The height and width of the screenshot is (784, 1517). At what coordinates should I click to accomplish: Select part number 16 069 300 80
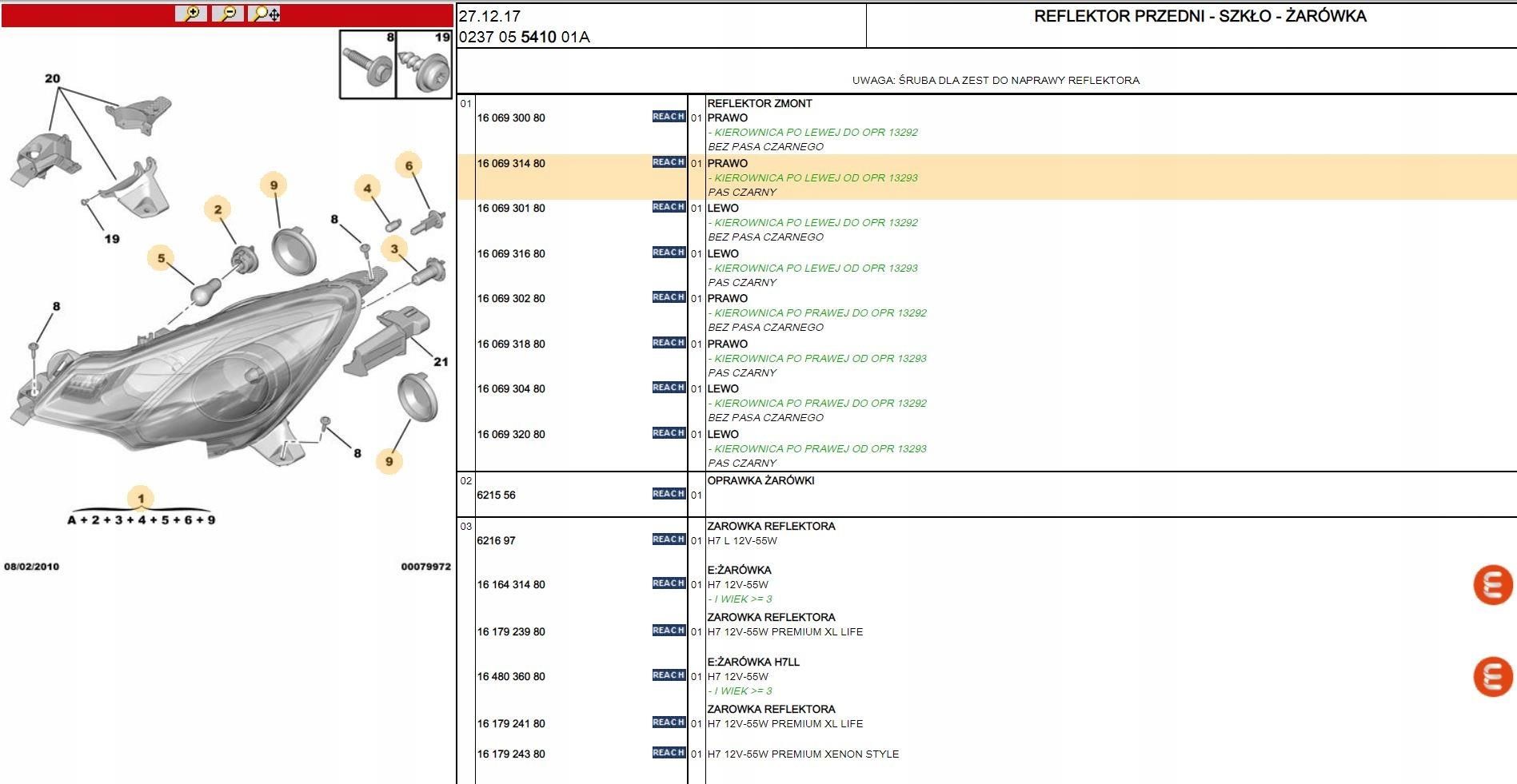[511, 118]
